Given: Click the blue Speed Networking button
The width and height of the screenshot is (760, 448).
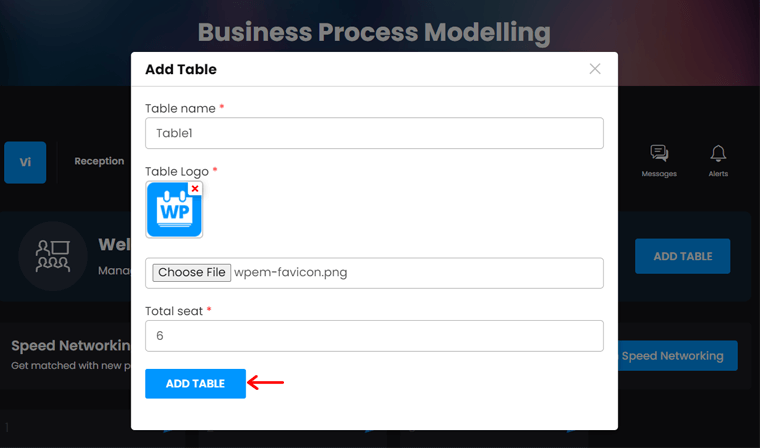Looking at the screenshot, I should [x=672, y=356].
